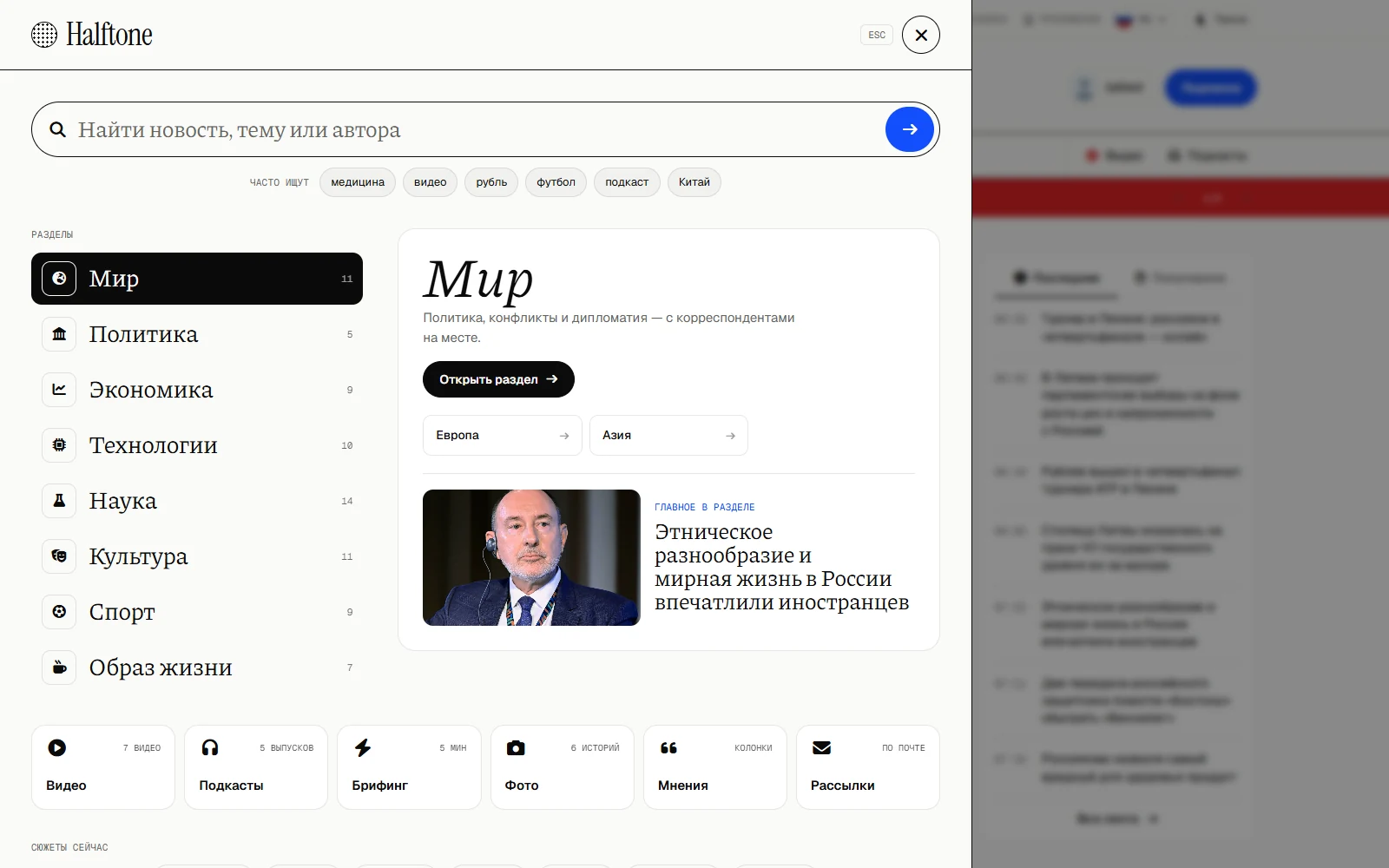The height and width of the screenshot is (868, 1389).
Task: Click the magnifier icon in search bar
Action: pyautogui.click(x=58, y=129)
